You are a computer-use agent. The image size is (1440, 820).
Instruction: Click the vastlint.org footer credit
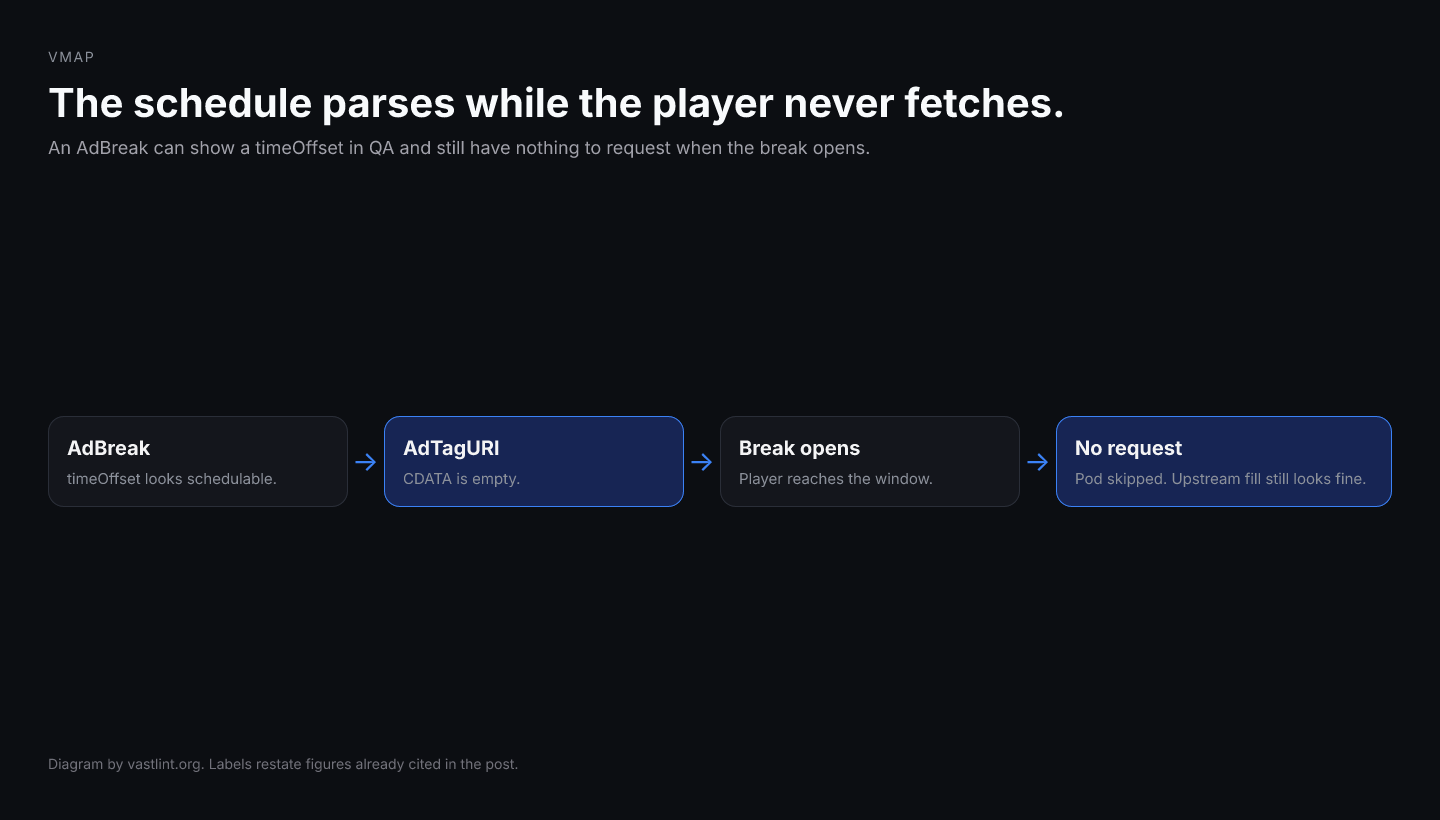(x=283, y=764)
